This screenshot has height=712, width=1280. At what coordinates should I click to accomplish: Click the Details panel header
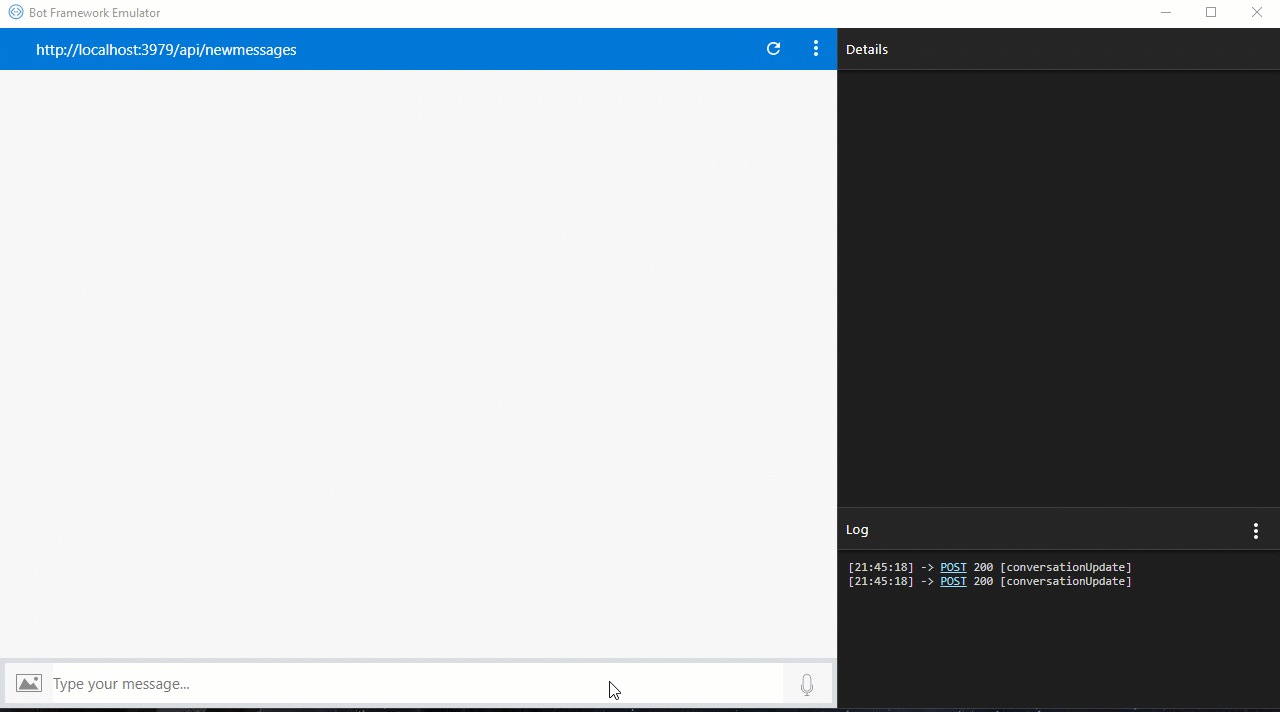(x=867, y=49)
